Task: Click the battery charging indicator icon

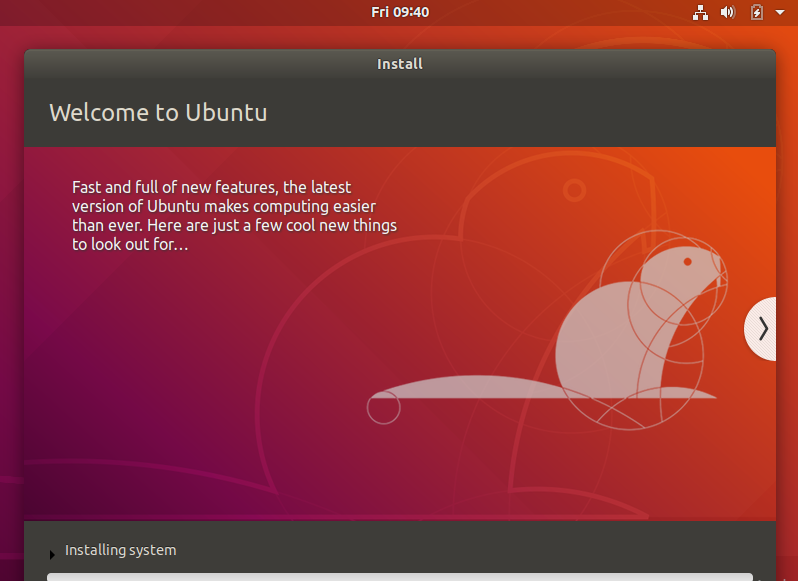Action: tap(757, 13)
